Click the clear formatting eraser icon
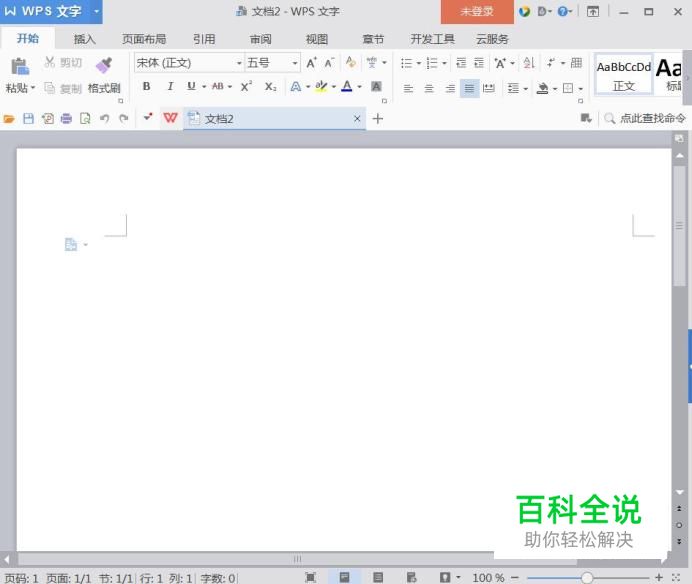This screenshot has width=692, height=584. (x=351, y=62)
